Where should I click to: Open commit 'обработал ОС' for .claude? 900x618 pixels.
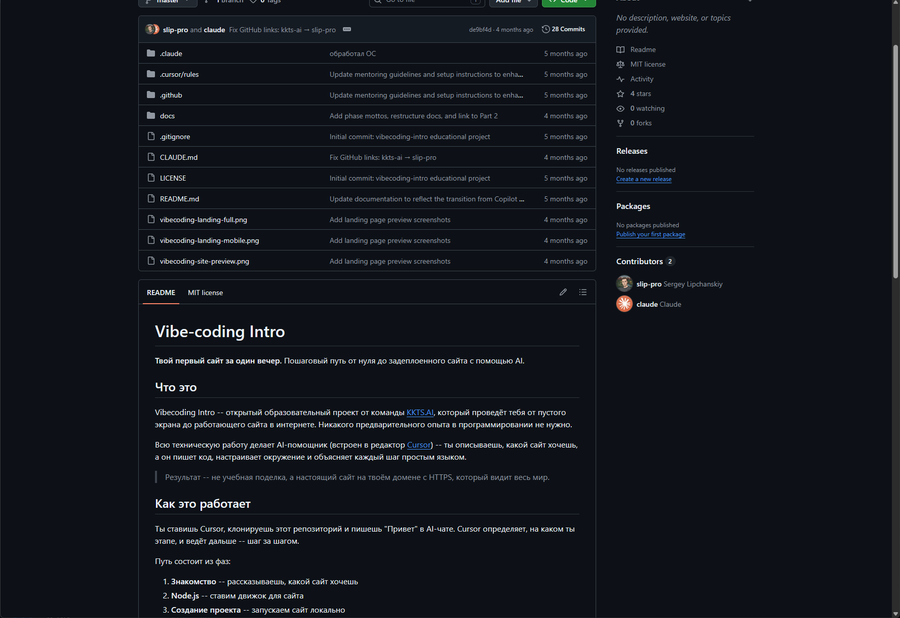(x=352, y=53)
